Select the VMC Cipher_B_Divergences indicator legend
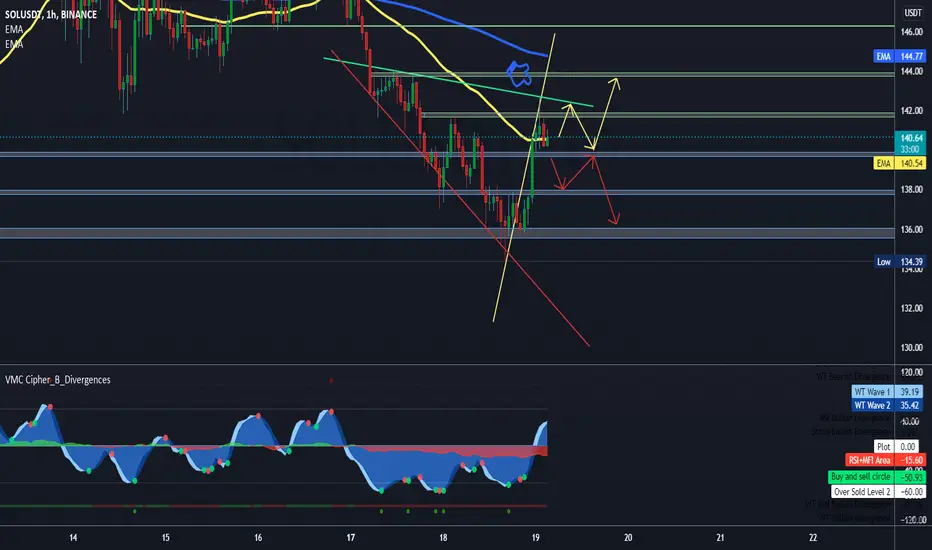The height and width of the screenshot is (550, 932). pyautogui.click(x=58, y=380)
